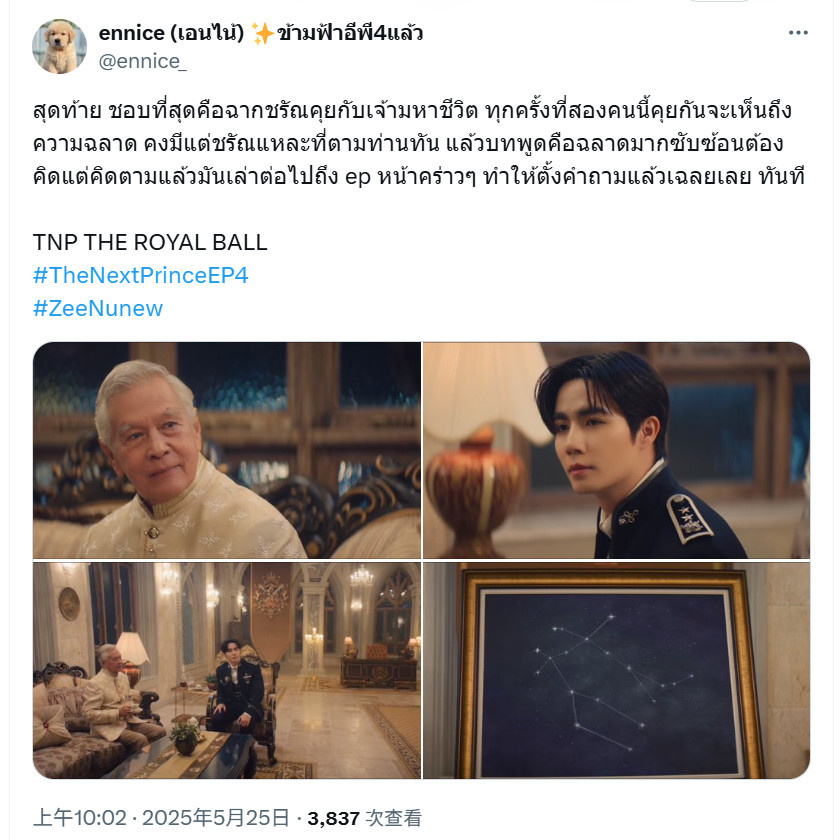Click the sparkle emoji in the display name

[262, 33]
